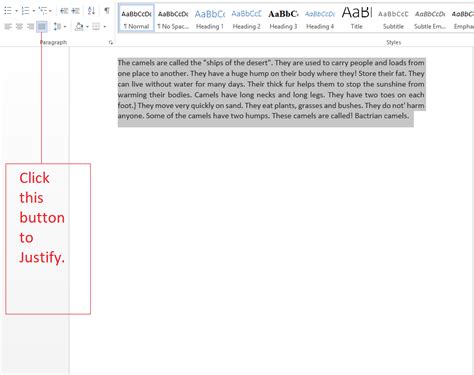Click the phrase "ships of the desert"

(237, 63)
